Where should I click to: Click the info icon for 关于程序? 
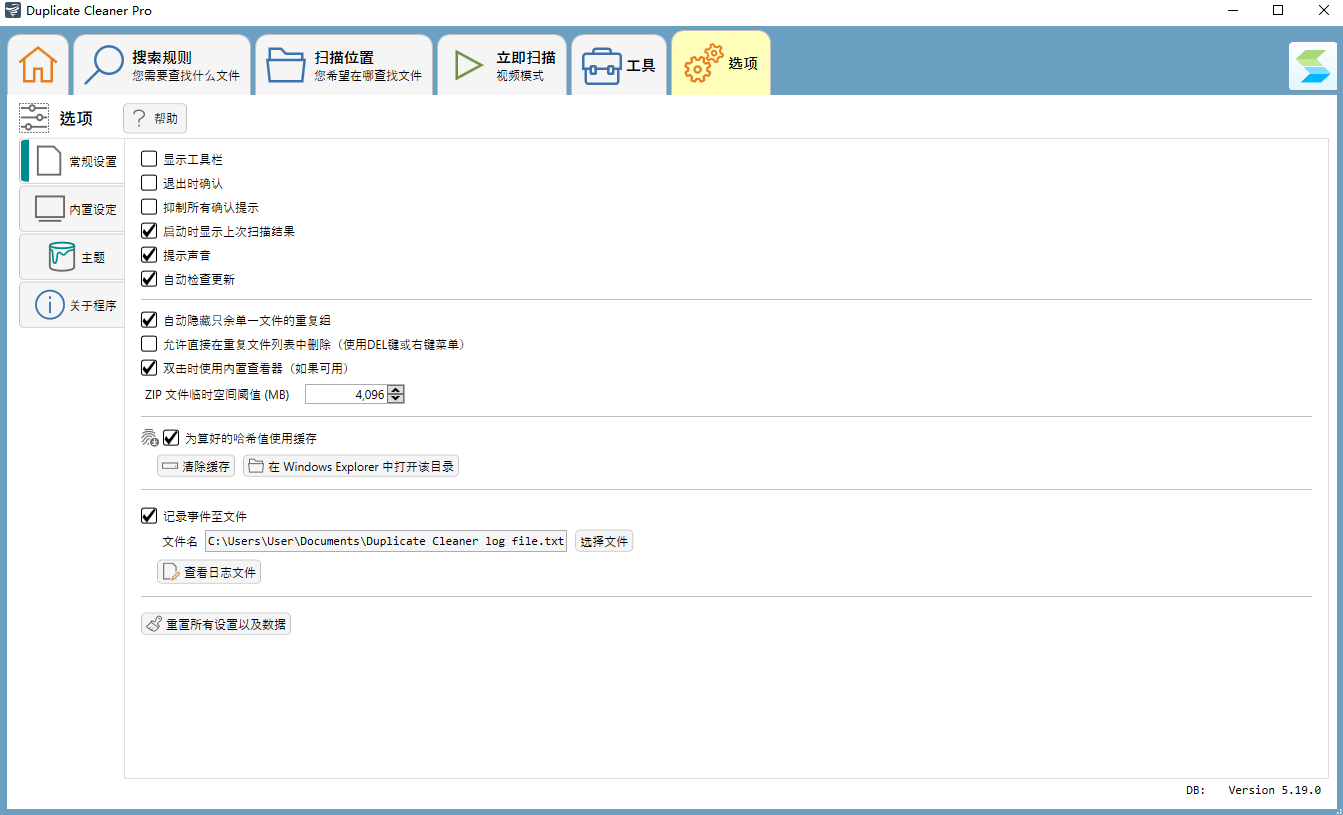(50, 305)
